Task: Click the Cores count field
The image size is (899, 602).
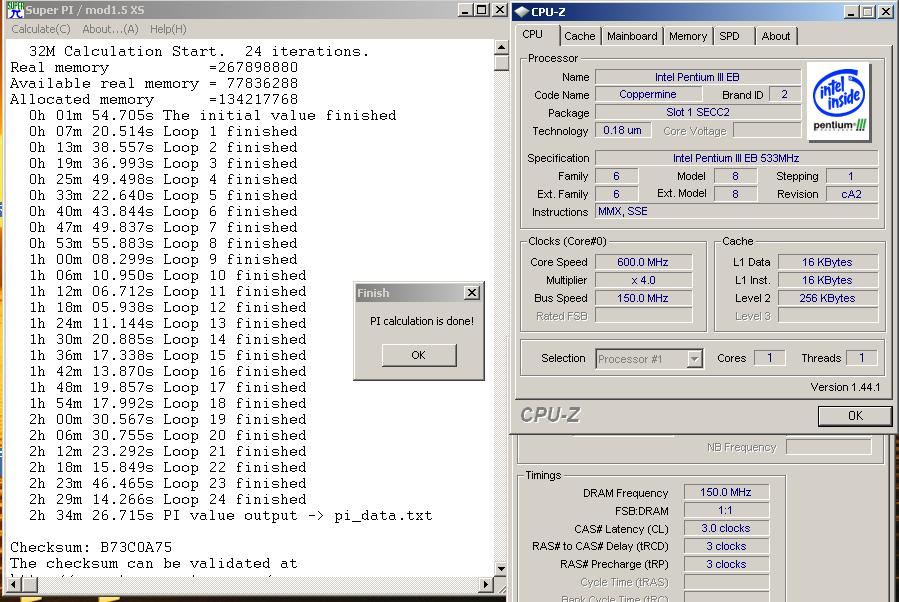Action: (x=769, y=358)
